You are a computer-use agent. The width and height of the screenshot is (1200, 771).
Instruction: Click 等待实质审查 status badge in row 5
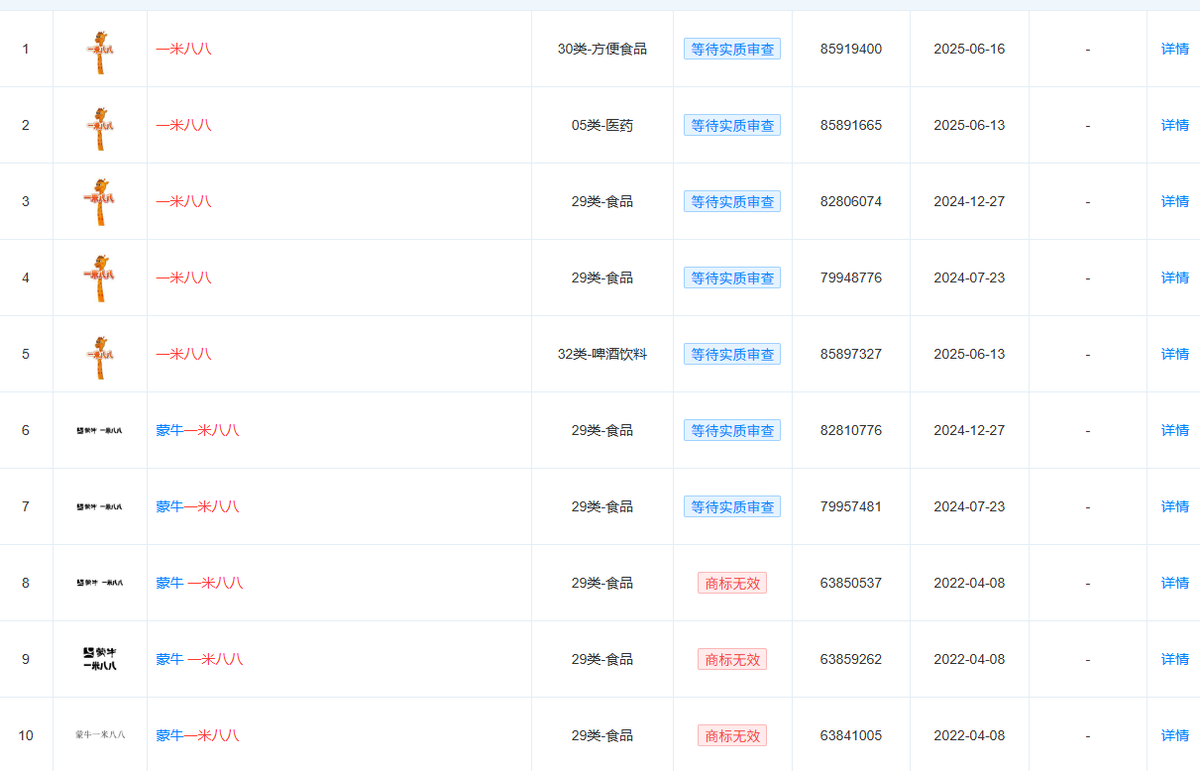[x=732, y=354]
